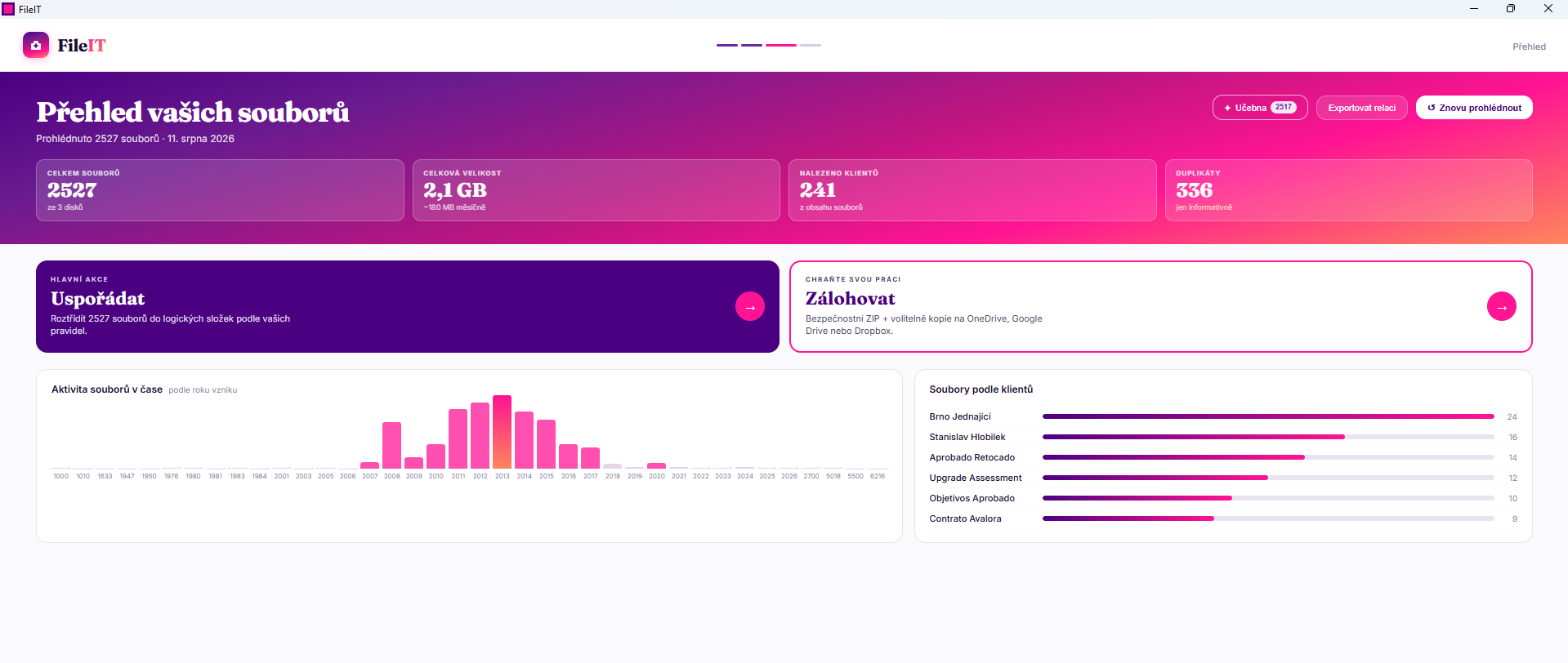
Task: Click the FileIT app icon in the title bar
Action: (x=8, y=9)
